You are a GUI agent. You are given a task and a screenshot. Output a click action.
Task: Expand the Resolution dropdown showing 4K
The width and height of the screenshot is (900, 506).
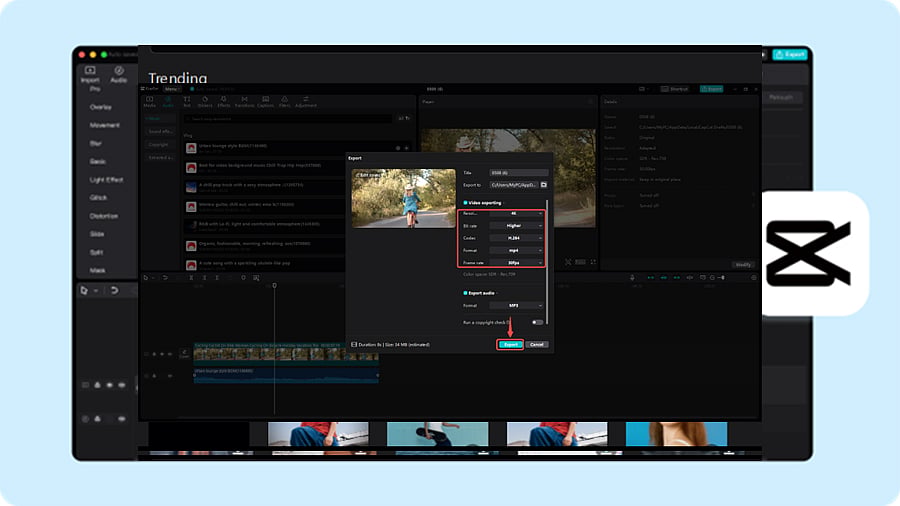point(516,213)
